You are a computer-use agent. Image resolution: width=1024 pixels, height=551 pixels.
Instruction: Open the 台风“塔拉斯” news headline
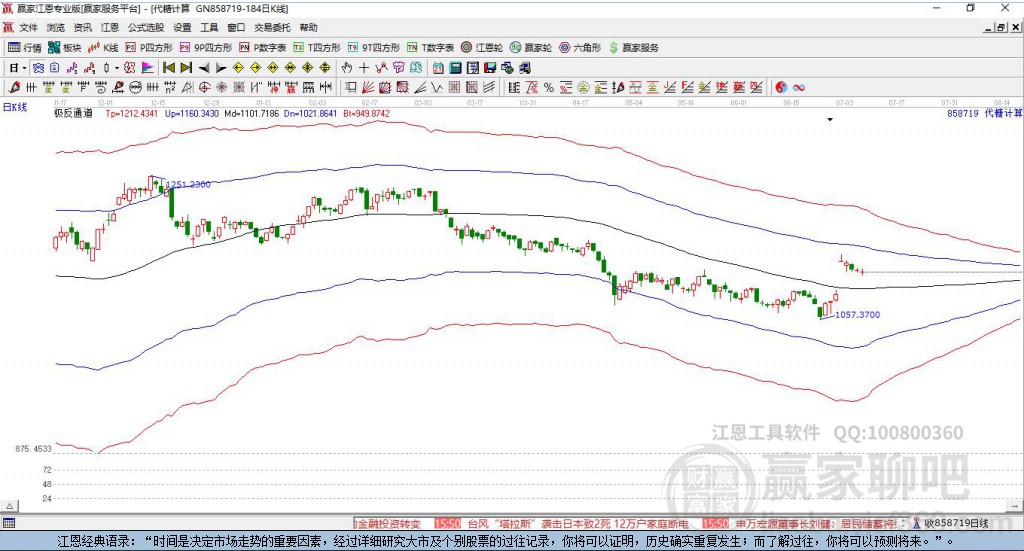pos(577,524)
